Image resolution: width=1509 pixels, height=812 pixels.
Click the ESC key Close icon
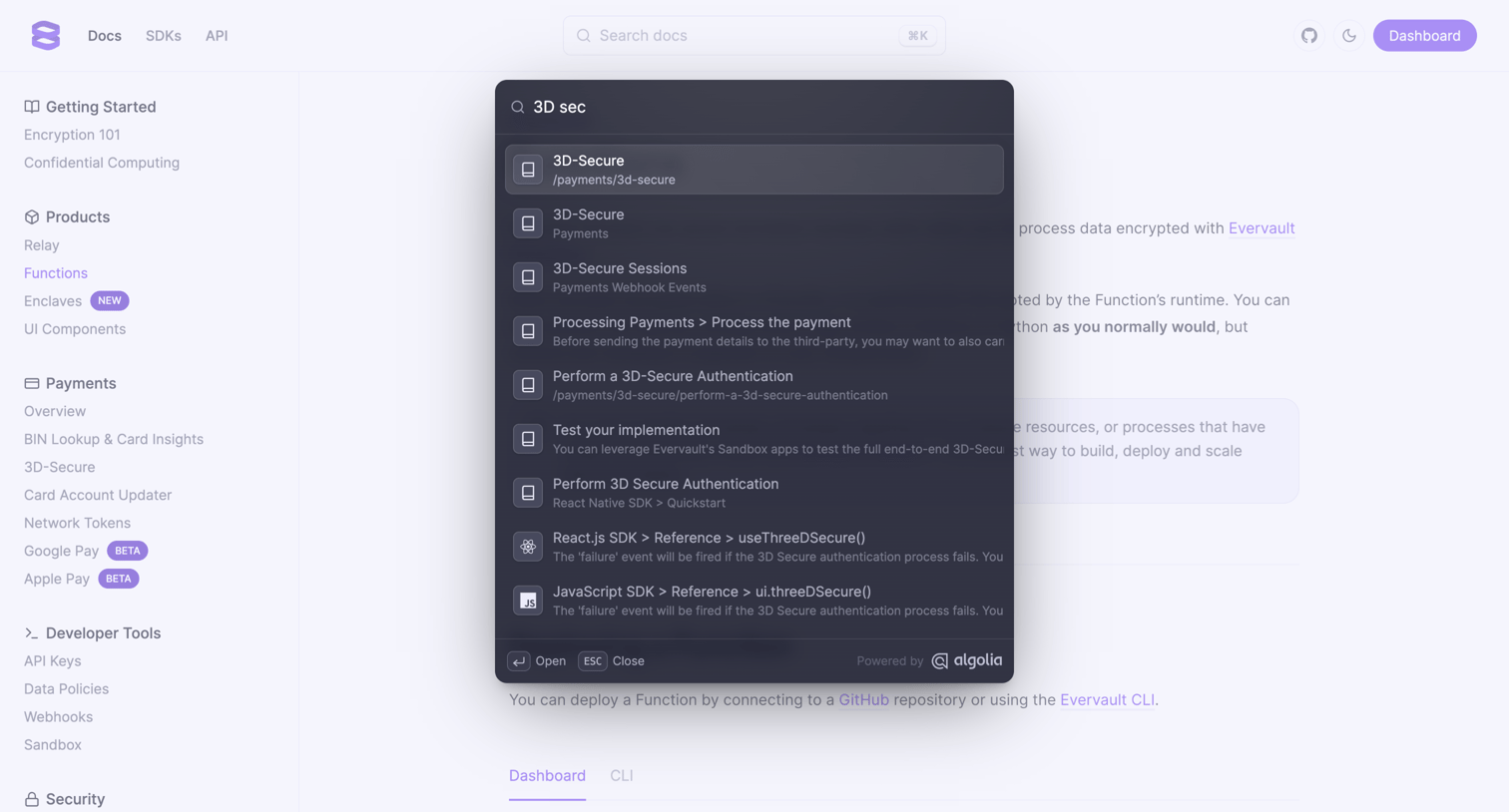(592, 660)
